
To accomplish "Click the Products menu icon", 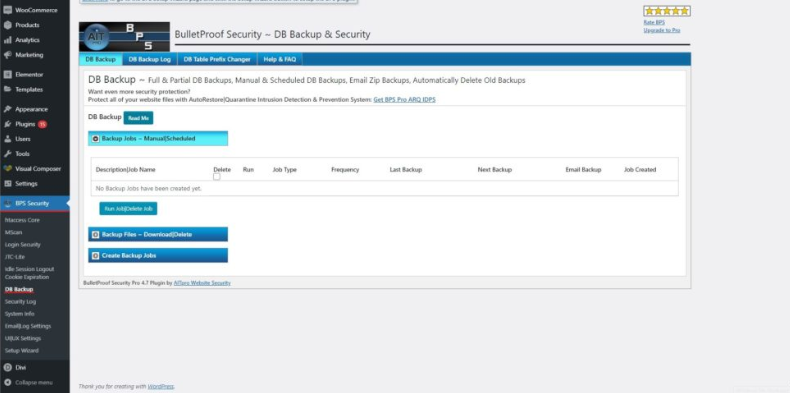I will click(8, 25).
